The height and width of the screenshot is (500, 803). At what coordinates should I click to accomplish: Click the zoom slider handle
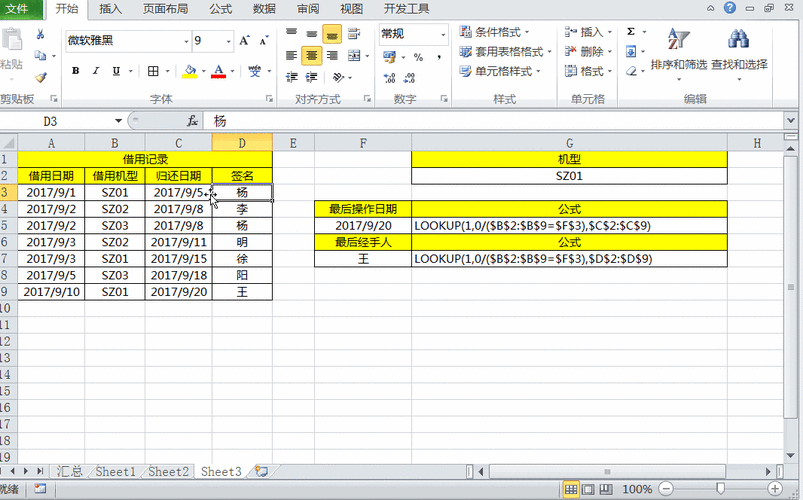720,489
